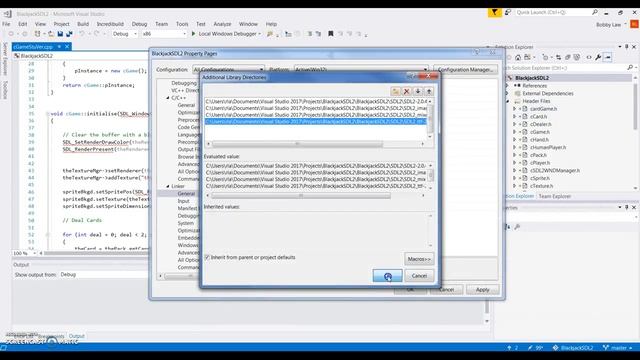Screen dimensions: 640x360
Task: Open the Platform dropdown in Property Pages
Action: [361, 70]
